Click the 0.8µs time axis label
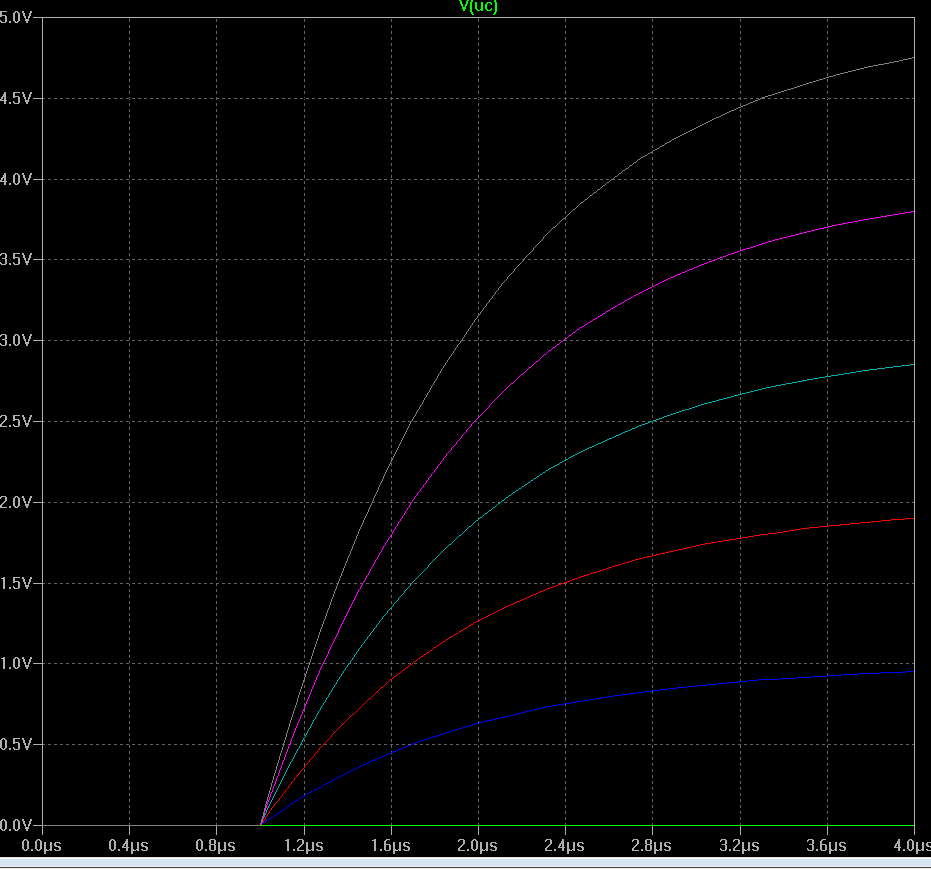Screen dimensions: 931x869 (216, 845)
